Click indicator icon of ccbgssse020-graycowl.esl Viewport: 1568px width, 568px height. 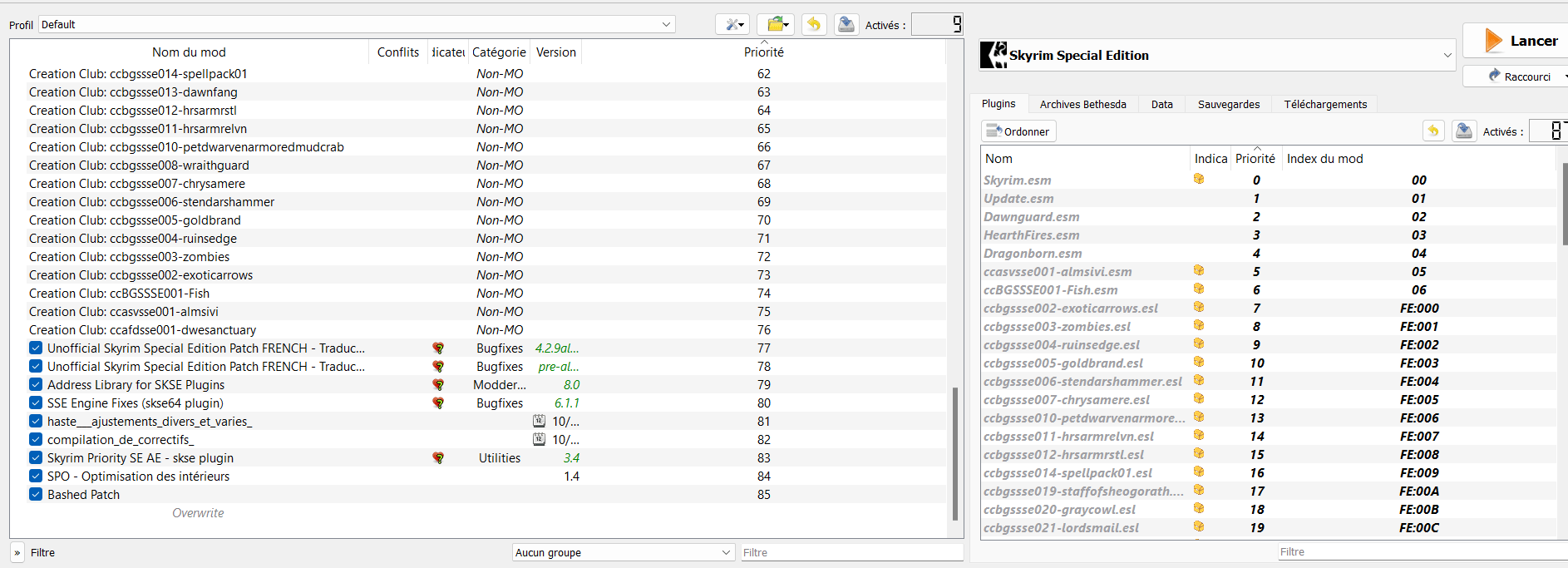click(x=1199, y=508)
